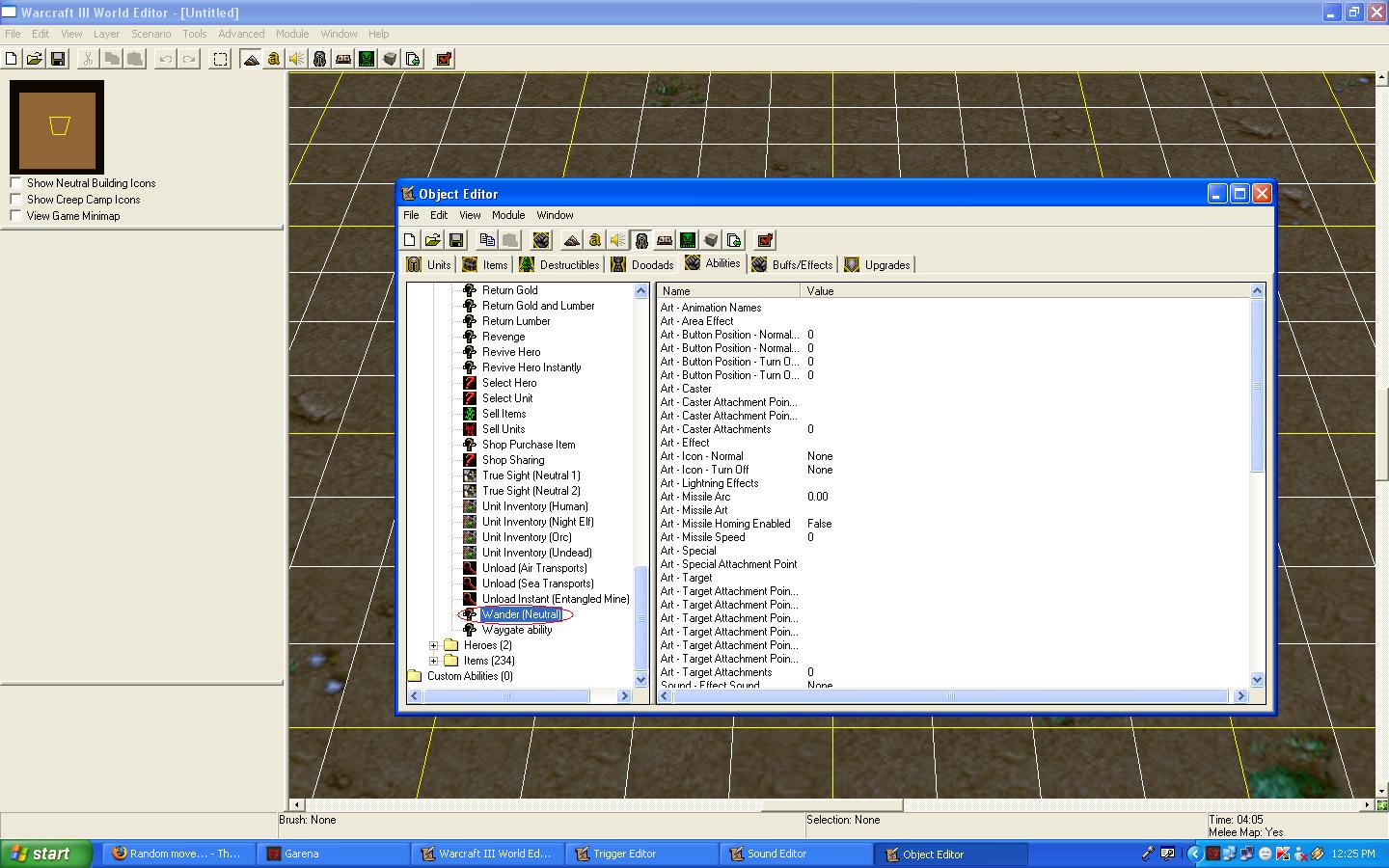Click Selection Brush icon in World Editor toolbar
Image resolution: width=1389 pixels, height=868 pixels.
click(221, 59)
